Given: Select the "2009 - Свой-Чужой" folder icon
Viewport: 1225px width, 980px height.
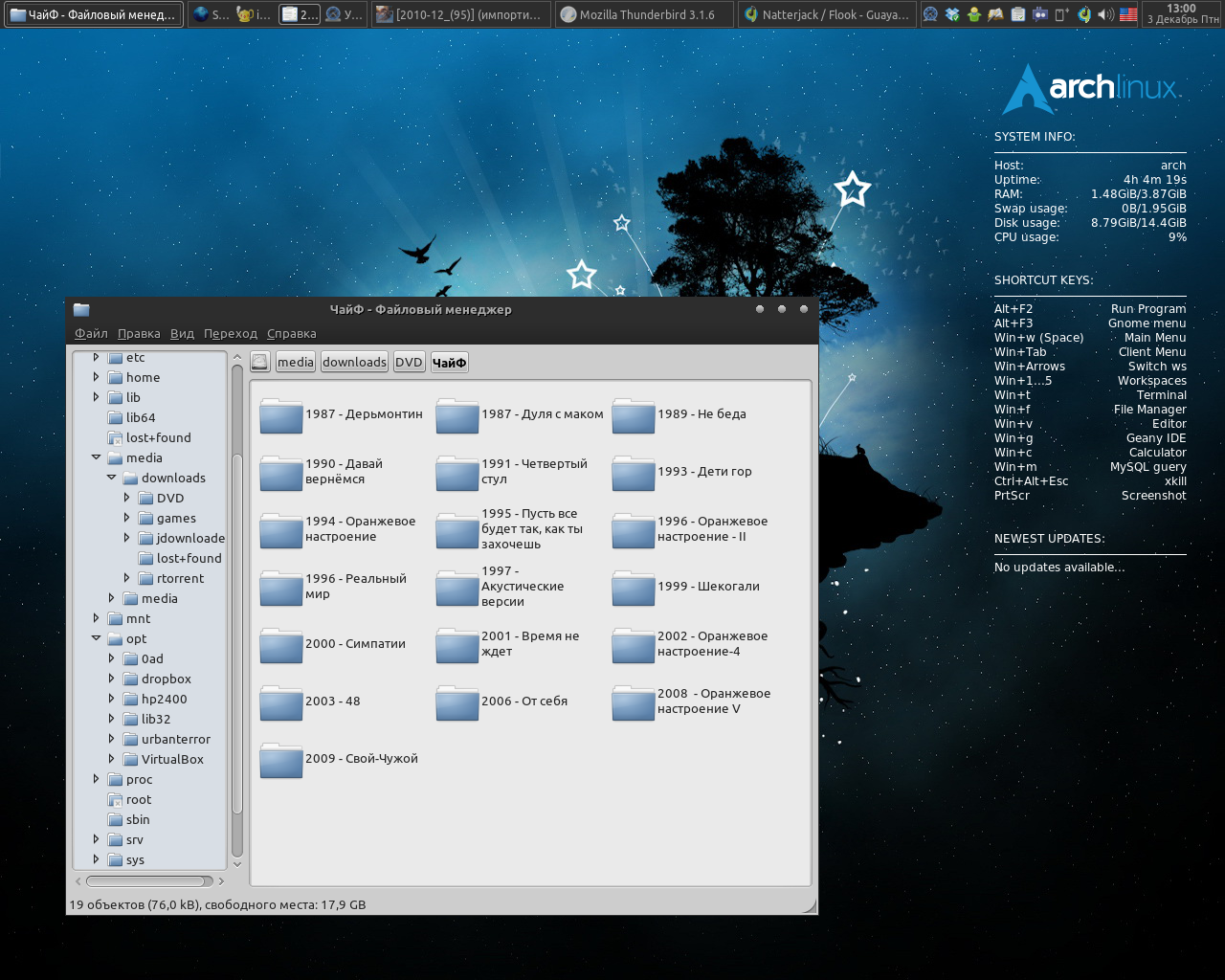Looking at the screenshot, I should 281,760.
